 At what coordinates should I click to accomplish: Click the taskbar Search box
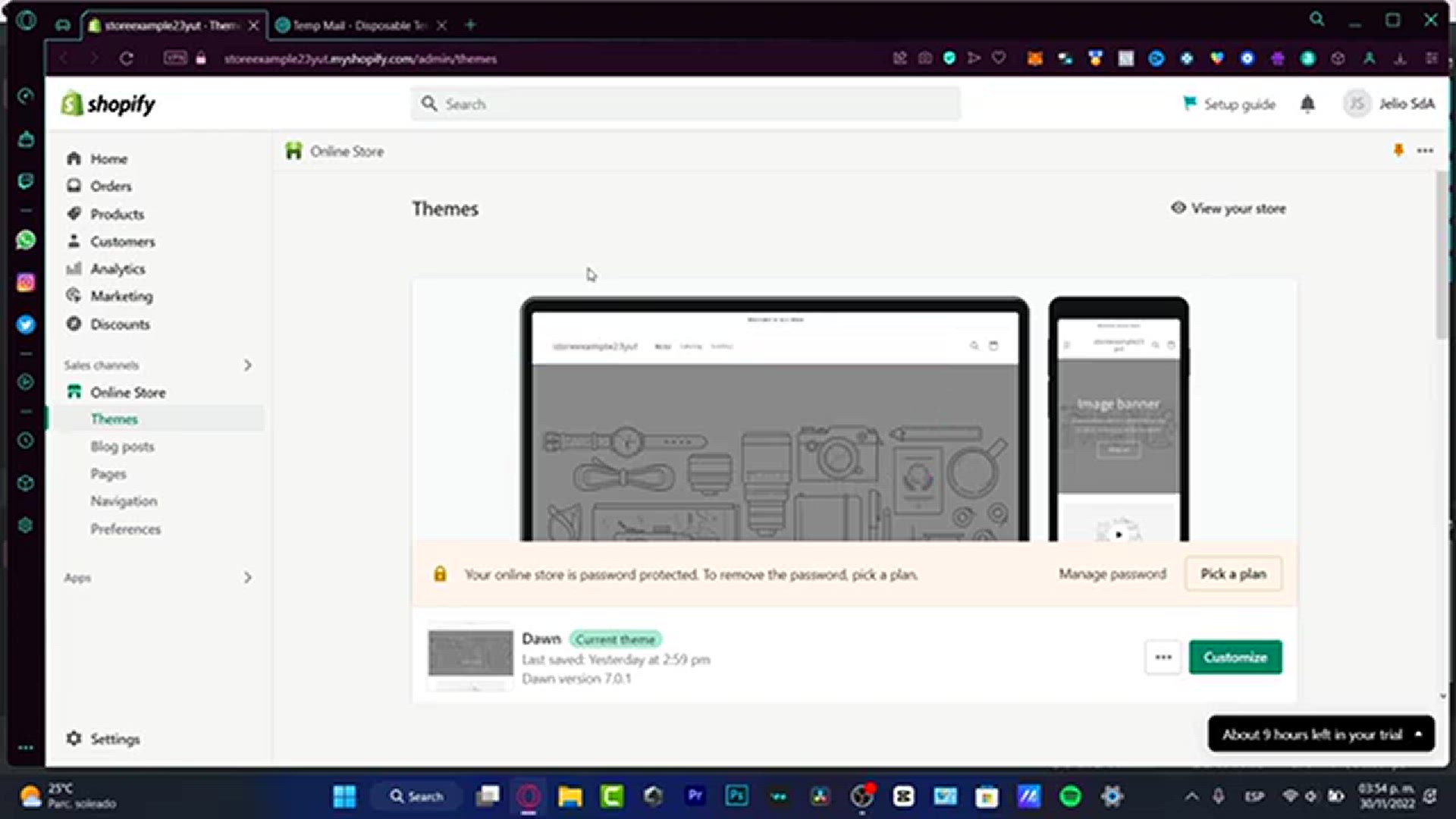click(417, 796)
